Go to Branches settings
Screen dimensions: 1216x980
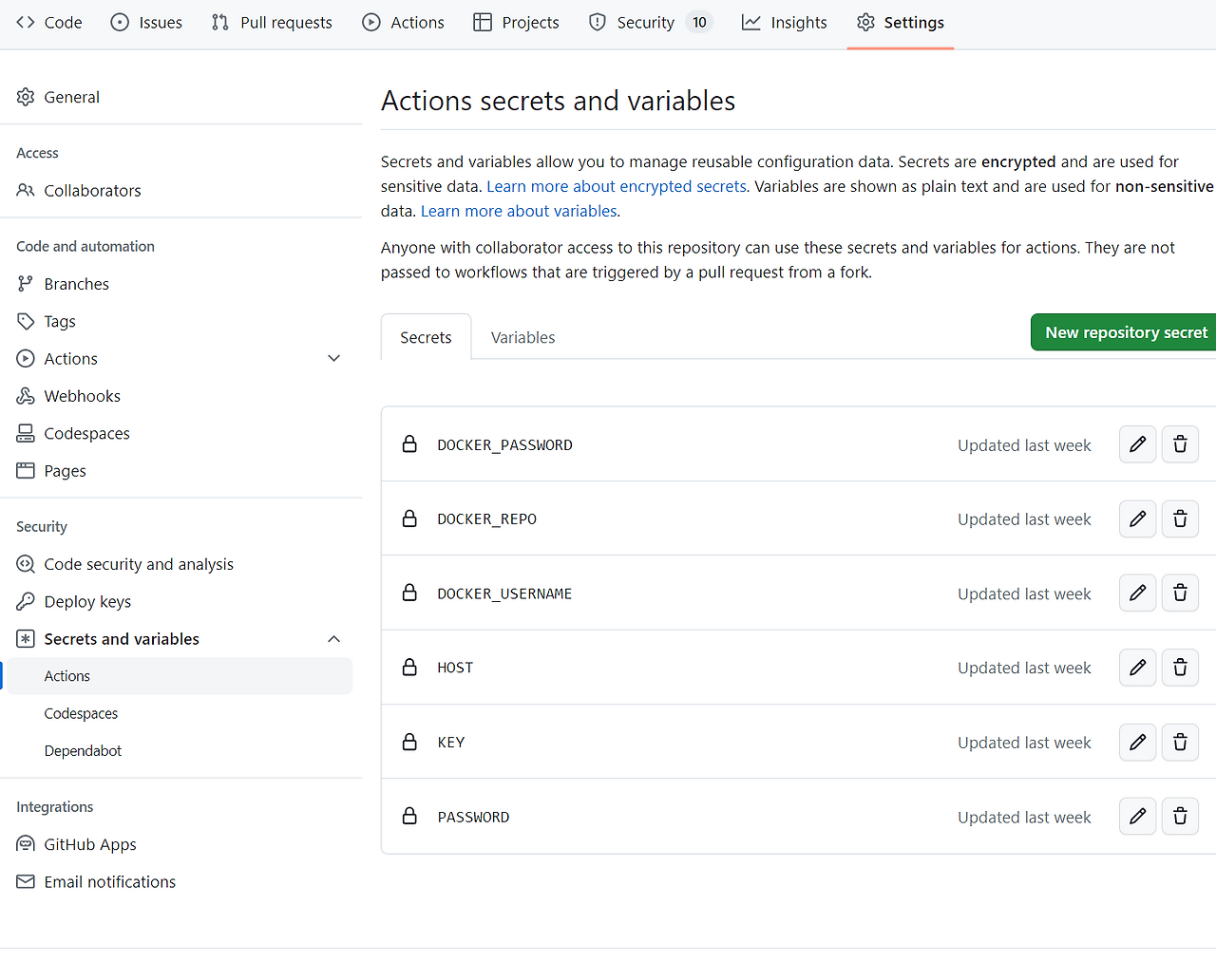tap(76, 284)
